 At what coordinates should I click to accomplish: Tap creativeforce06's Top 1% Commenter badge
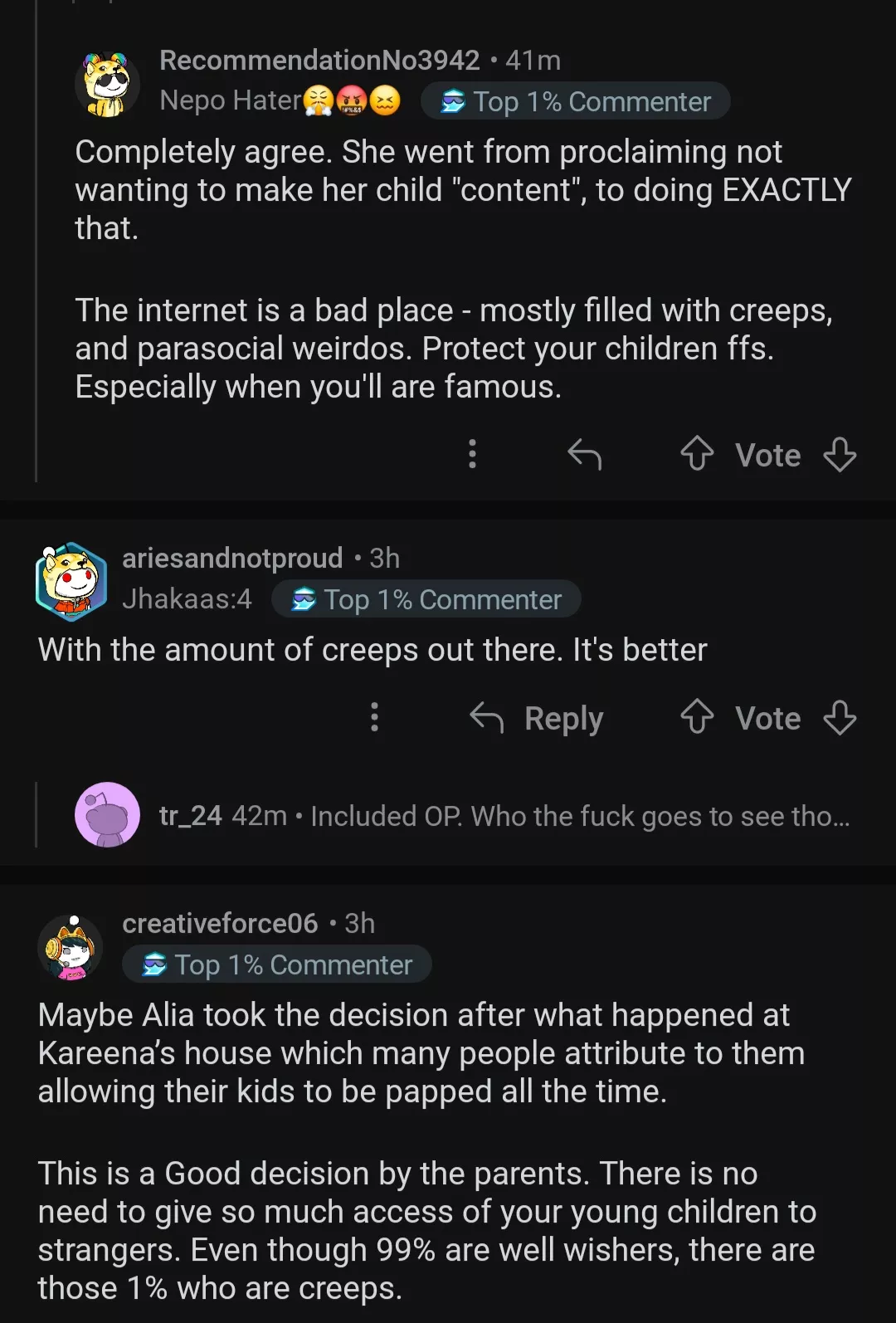click(x=276, y=964)
